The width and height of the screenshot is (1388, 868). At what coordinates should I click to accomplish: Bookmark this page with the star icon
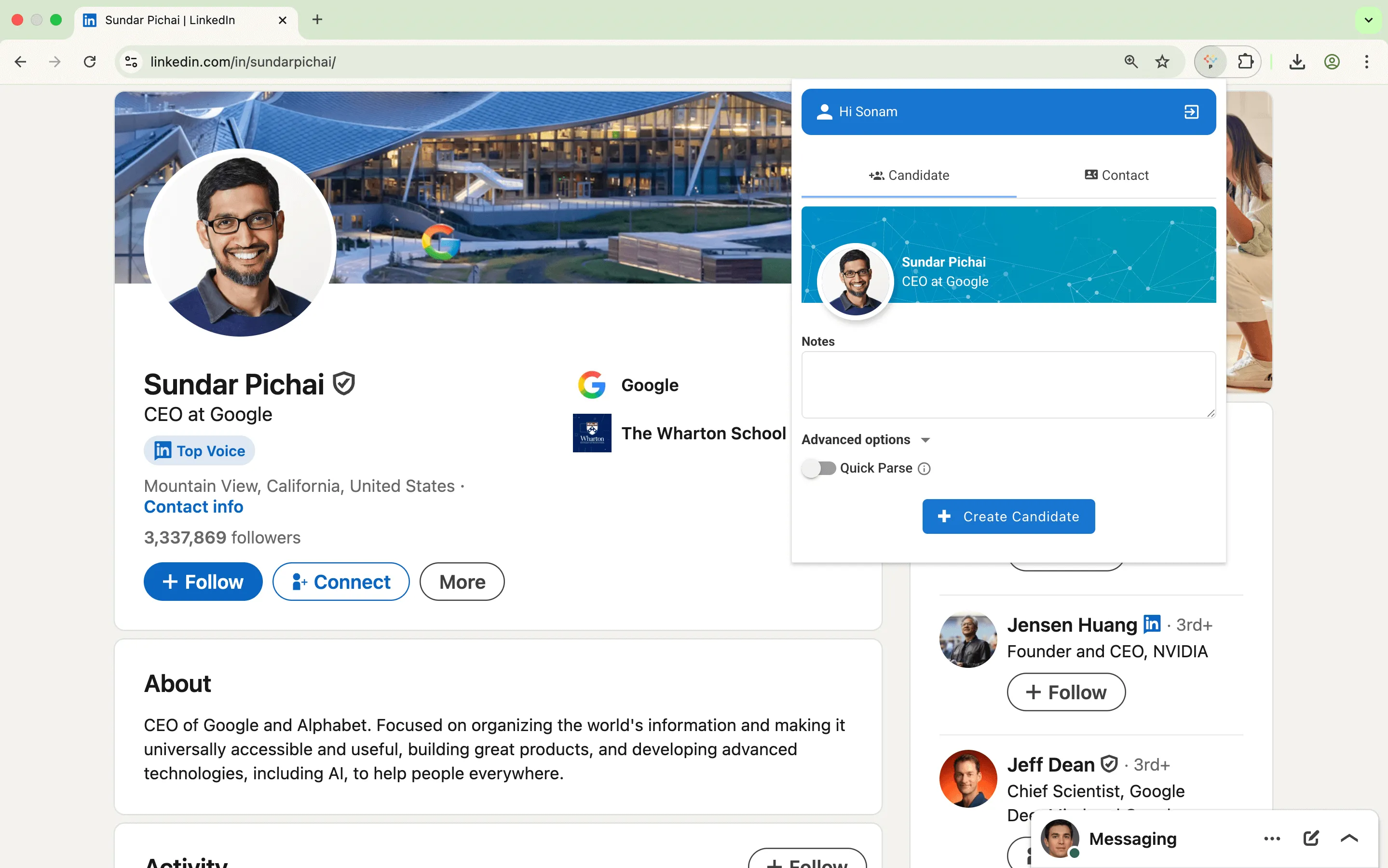coord(1162,61)
